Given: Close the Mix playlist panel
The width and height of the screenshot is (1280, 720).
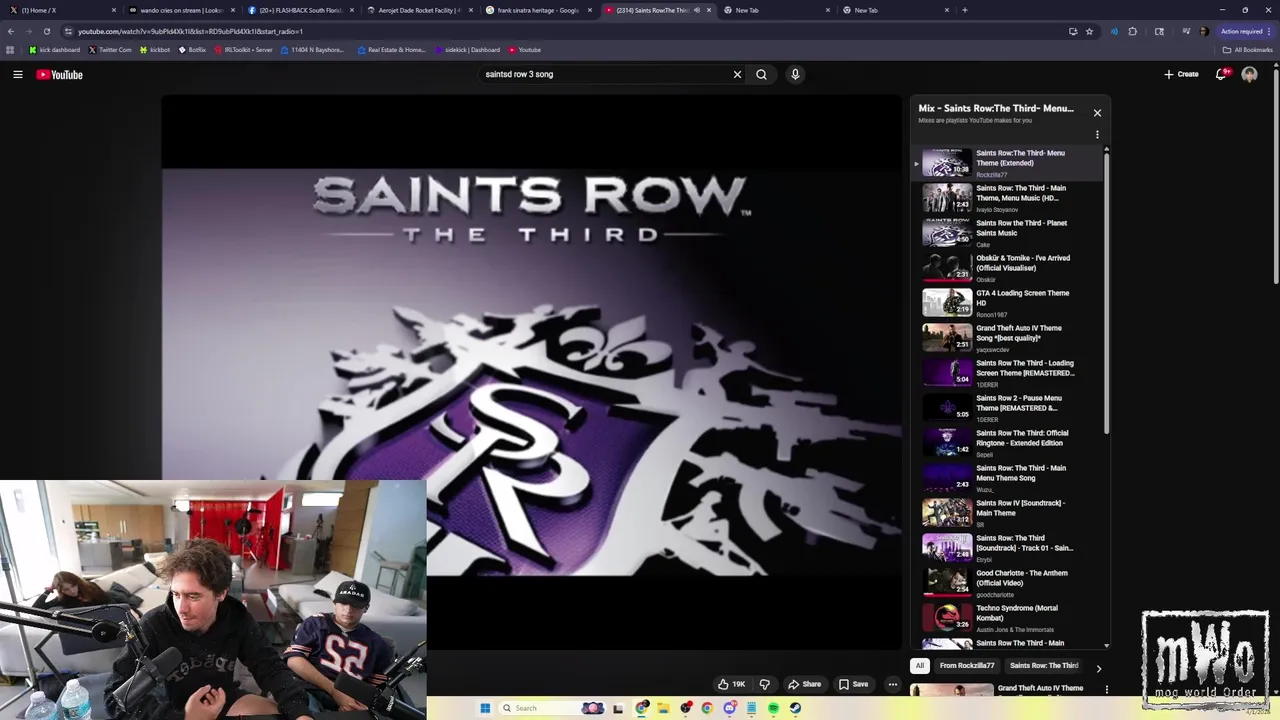Looking at the screenshot, I should tap(1097, 113).
